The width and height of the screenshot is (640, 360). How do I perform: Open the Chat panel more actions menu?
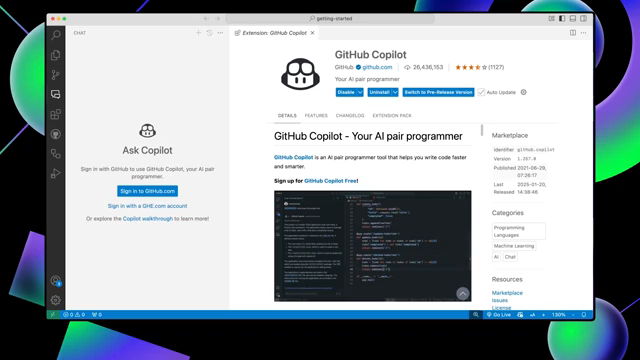coord(220,33)
